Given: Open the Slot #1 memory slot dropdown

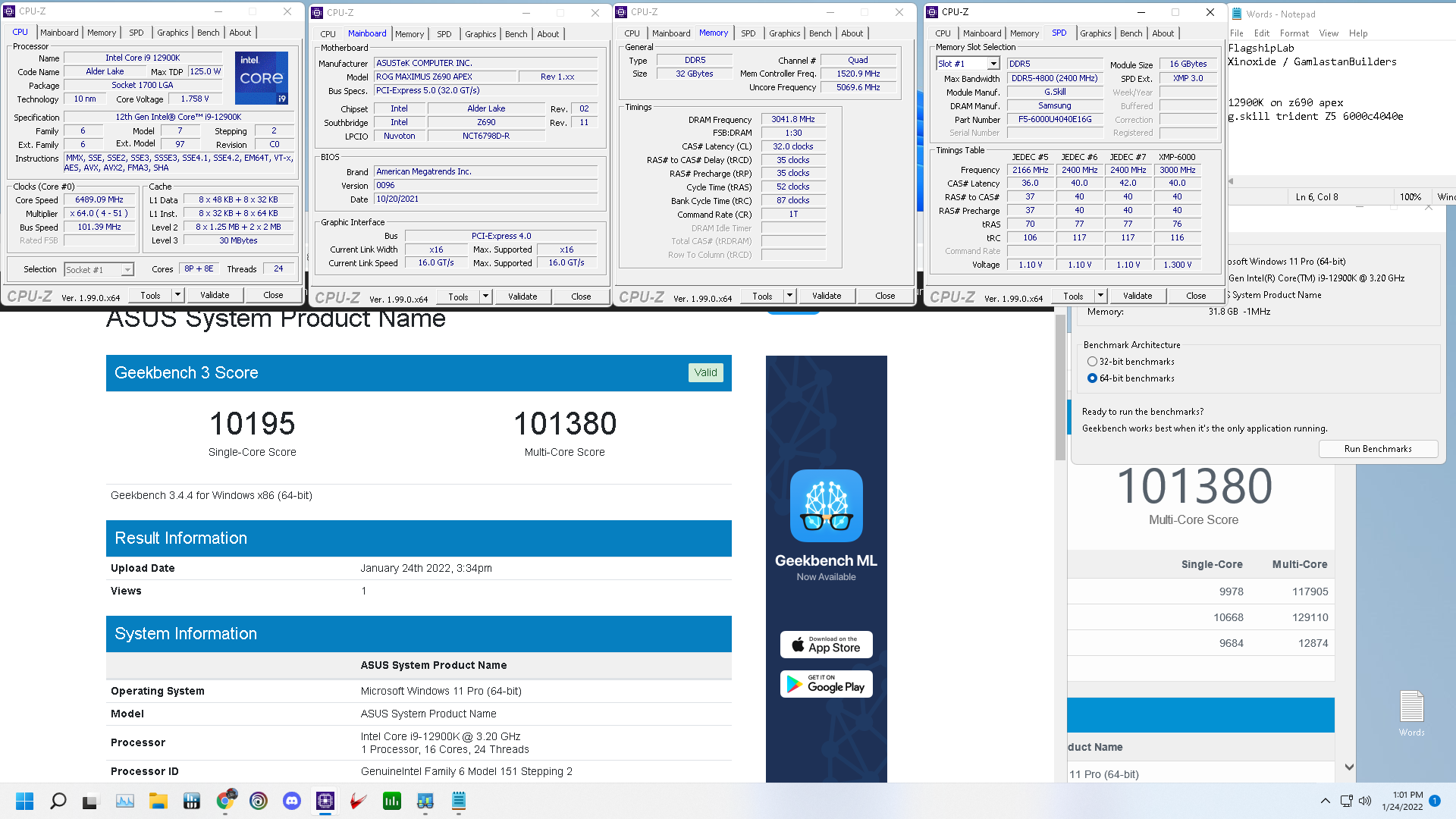Looking at the screenshot, I should pos(993,64).
